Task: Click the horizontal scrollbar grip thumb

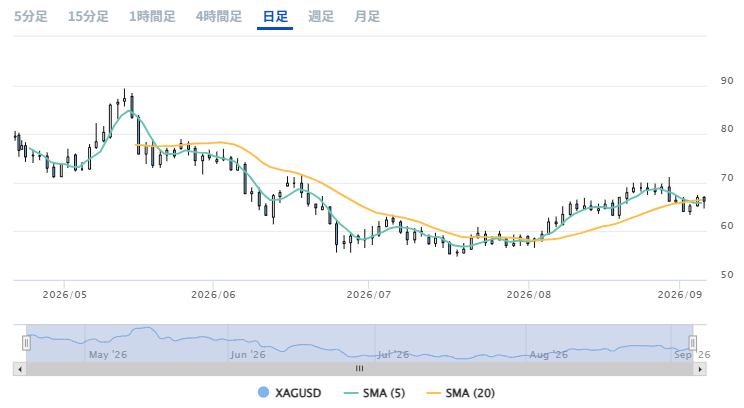Action: (360, 369)
